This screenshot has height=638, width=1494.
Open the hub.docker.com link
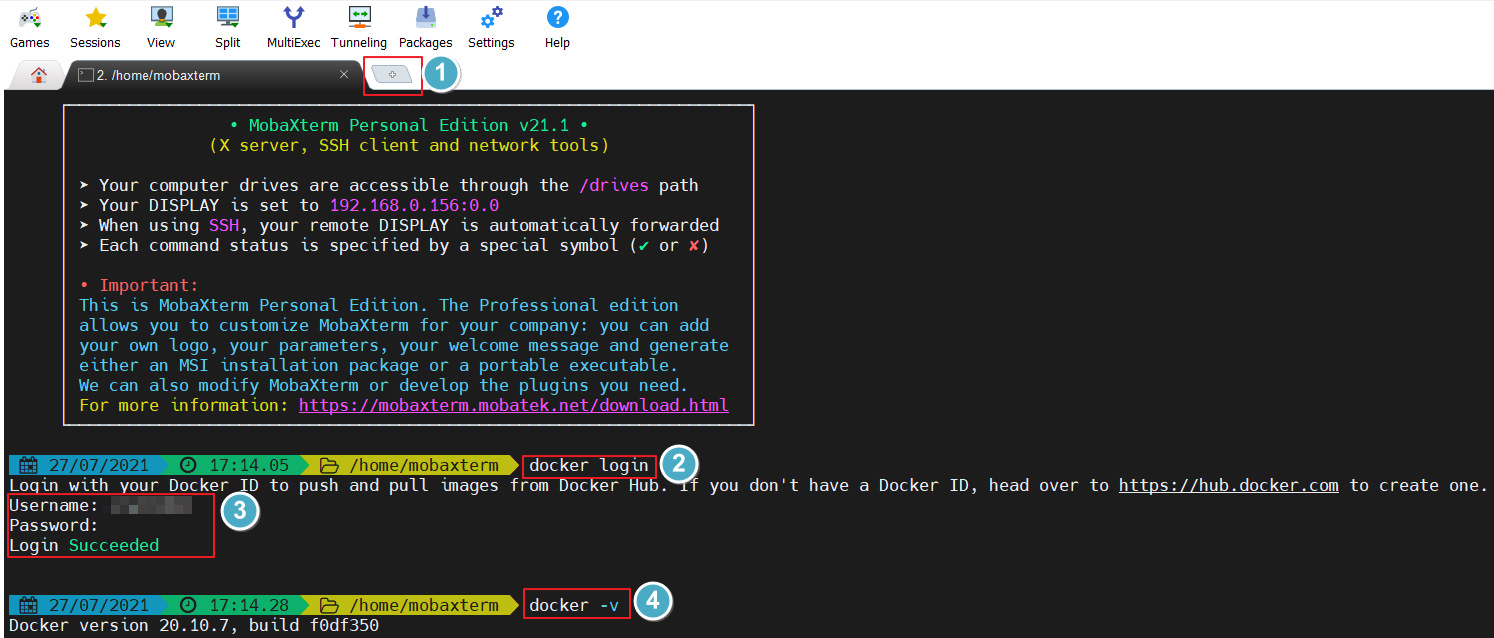pyautogui.click(x=1228, y=486)
